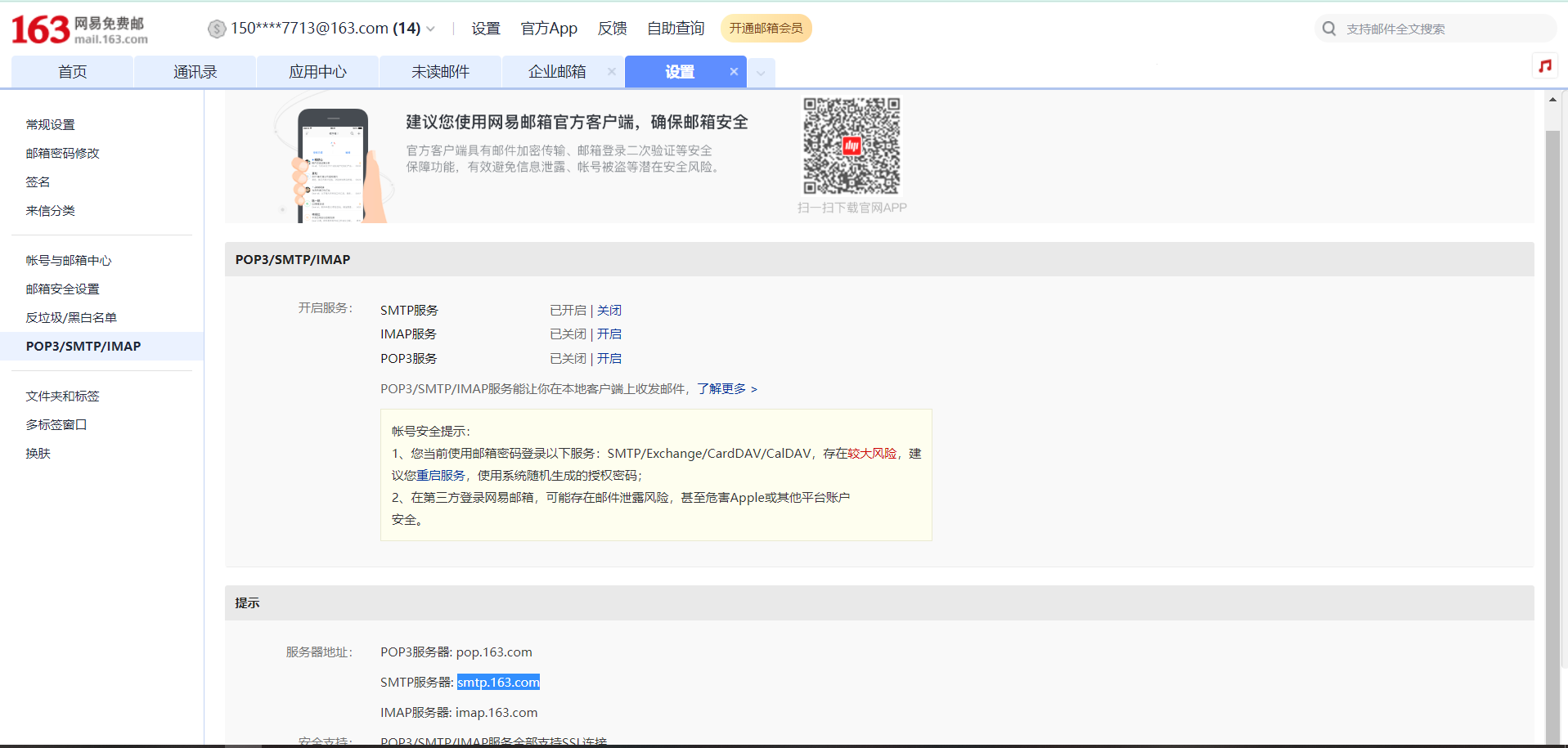Focus the full-text mail search field
Viewport: 1568px width, 748px height.
coord(1444,29)
